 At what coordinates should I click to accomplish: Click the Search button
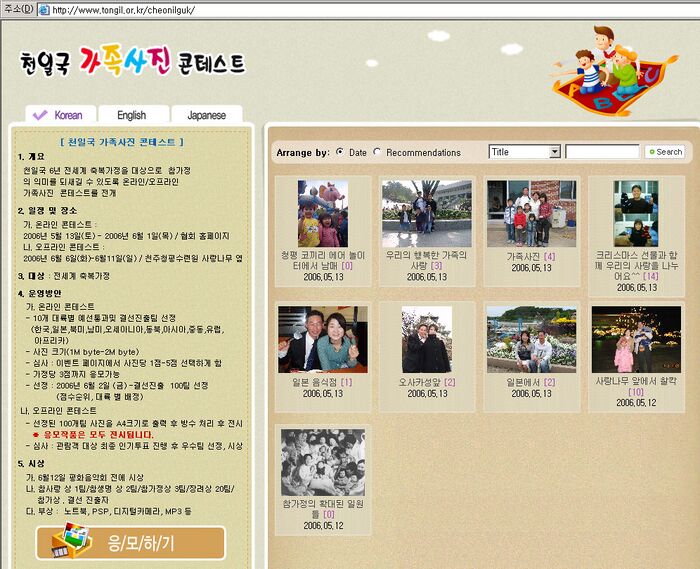coord(665,152)
